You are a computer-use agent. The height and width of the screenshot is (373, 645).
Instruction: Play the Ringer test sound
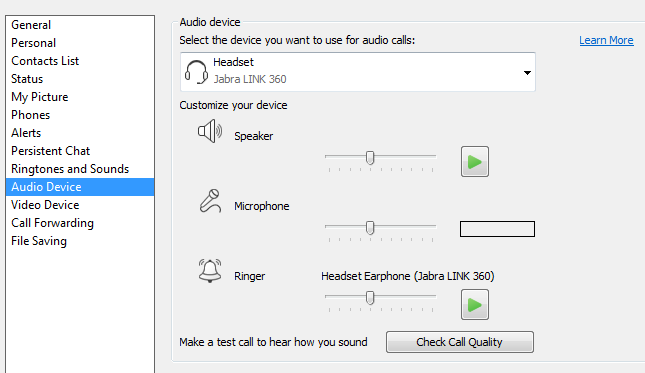475,305
